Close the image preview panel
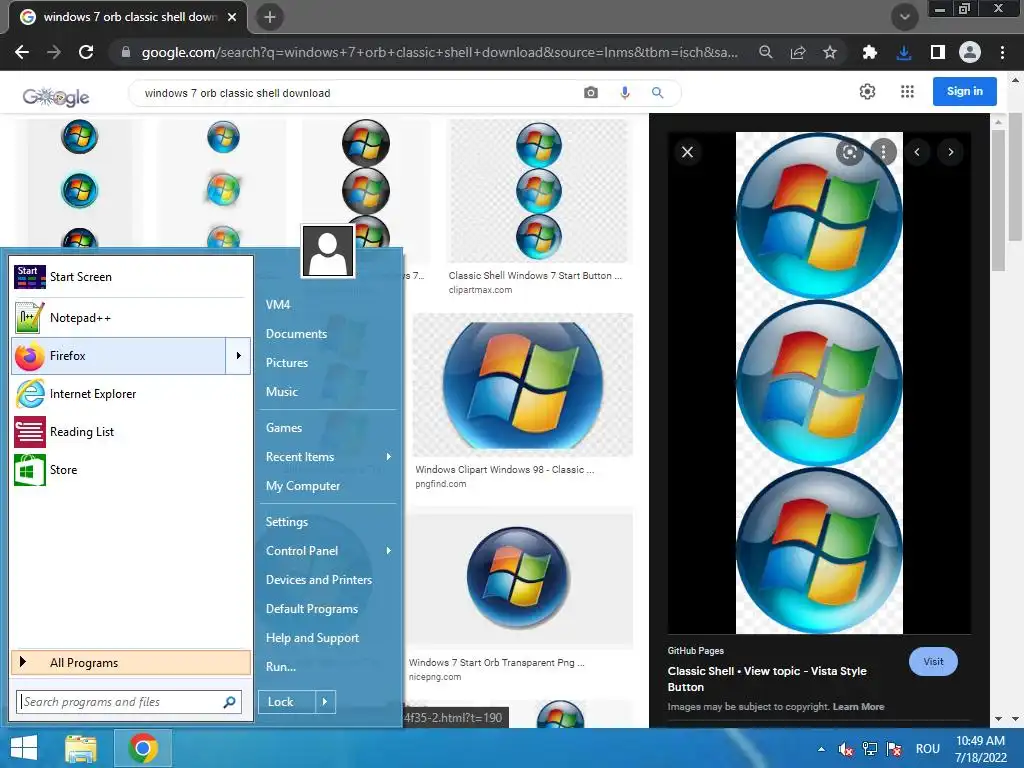1024x768 pixels. point(688,152)
